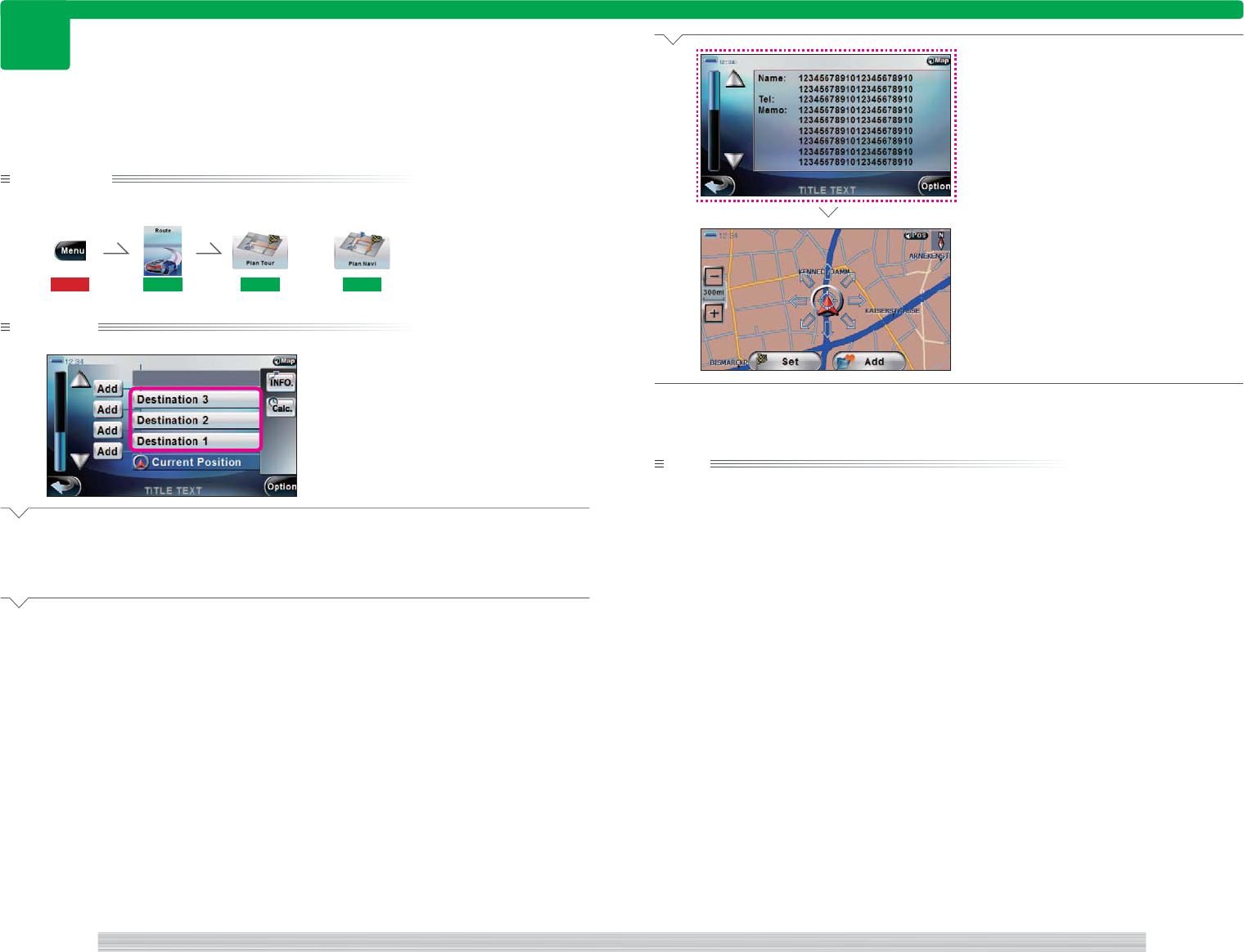Image resolution: width=1244 pixels, height=952 pixels.
Task: Move the map to the lower-right
Action: pyautogui.click(x=849, y=321)
